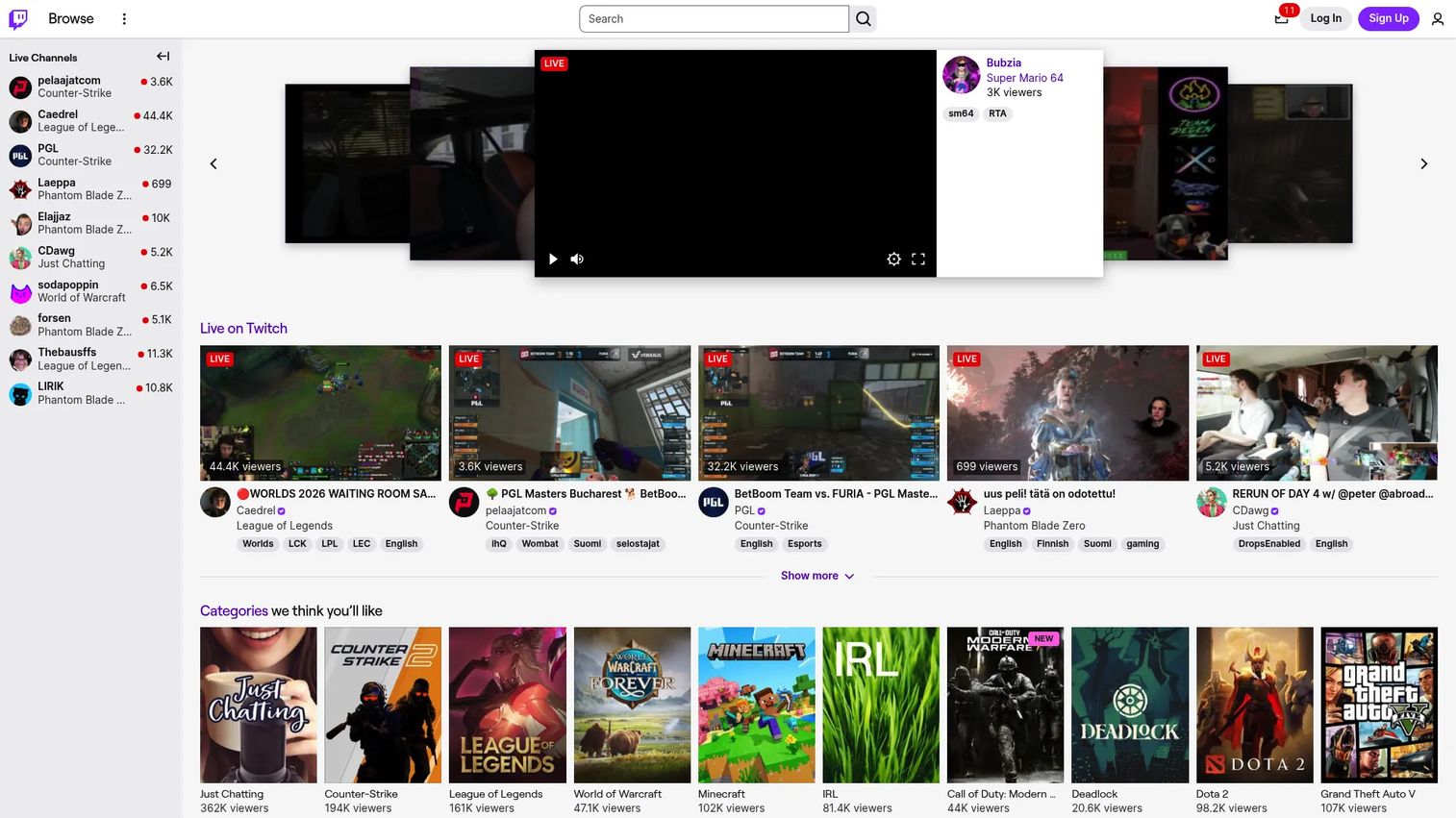Open the Super Mario 64 category link
Image resolution: width=1456 pixels, height=818 pixels.
tap(1024, 78)
